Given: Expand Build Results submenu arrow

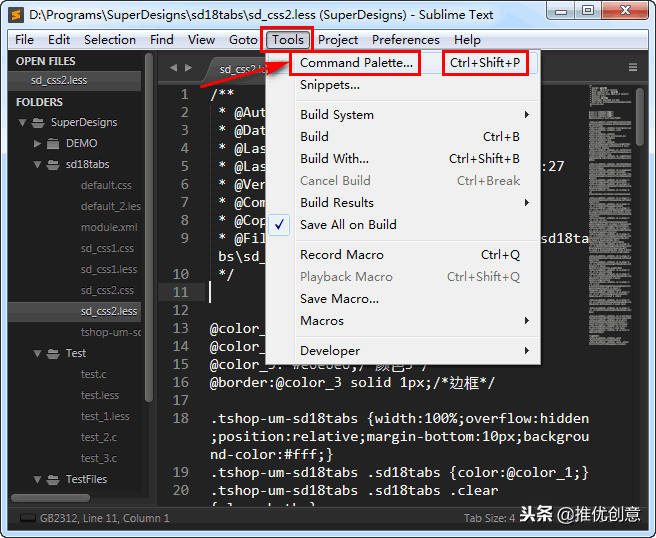Looking at the screenshot, I should point(527,203).
